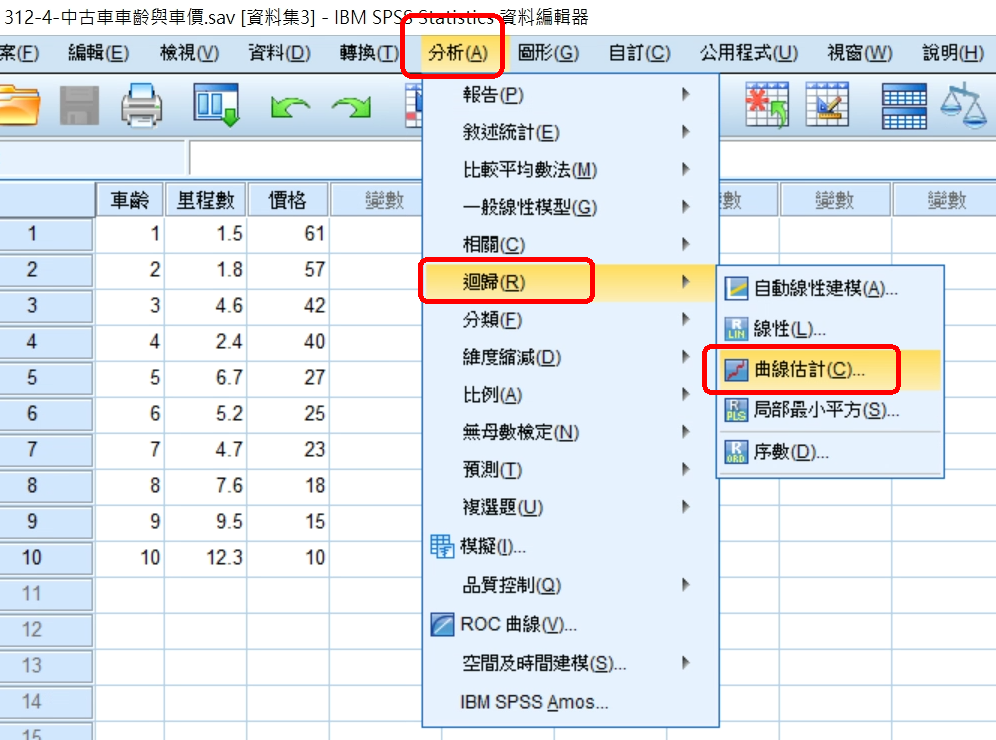The height and width of the screenshot is (740, 996).
Task: Click the Redo arrow icon
Action: (x=350, y=105)
